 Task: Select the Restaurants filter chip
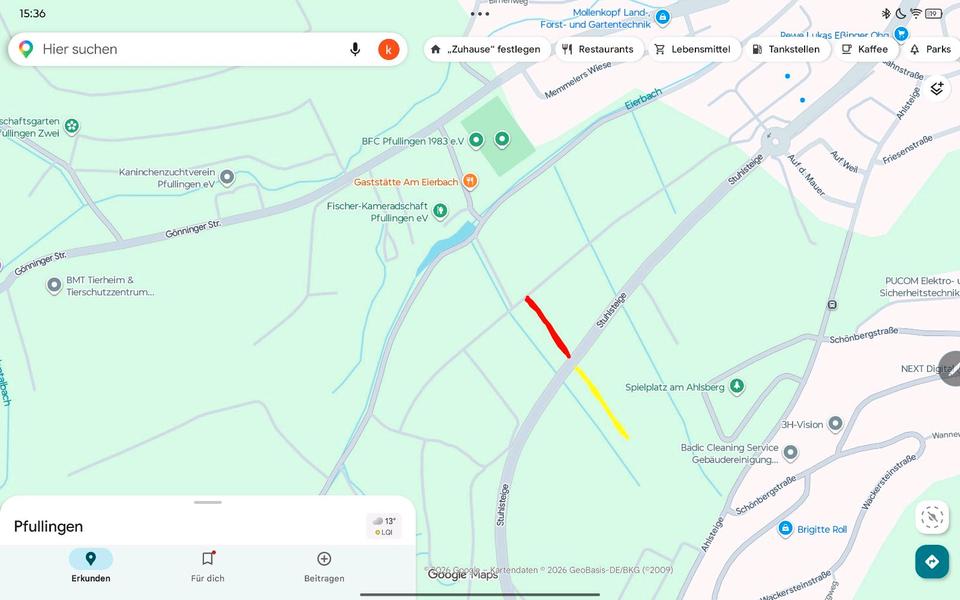(x=598, y=49)
